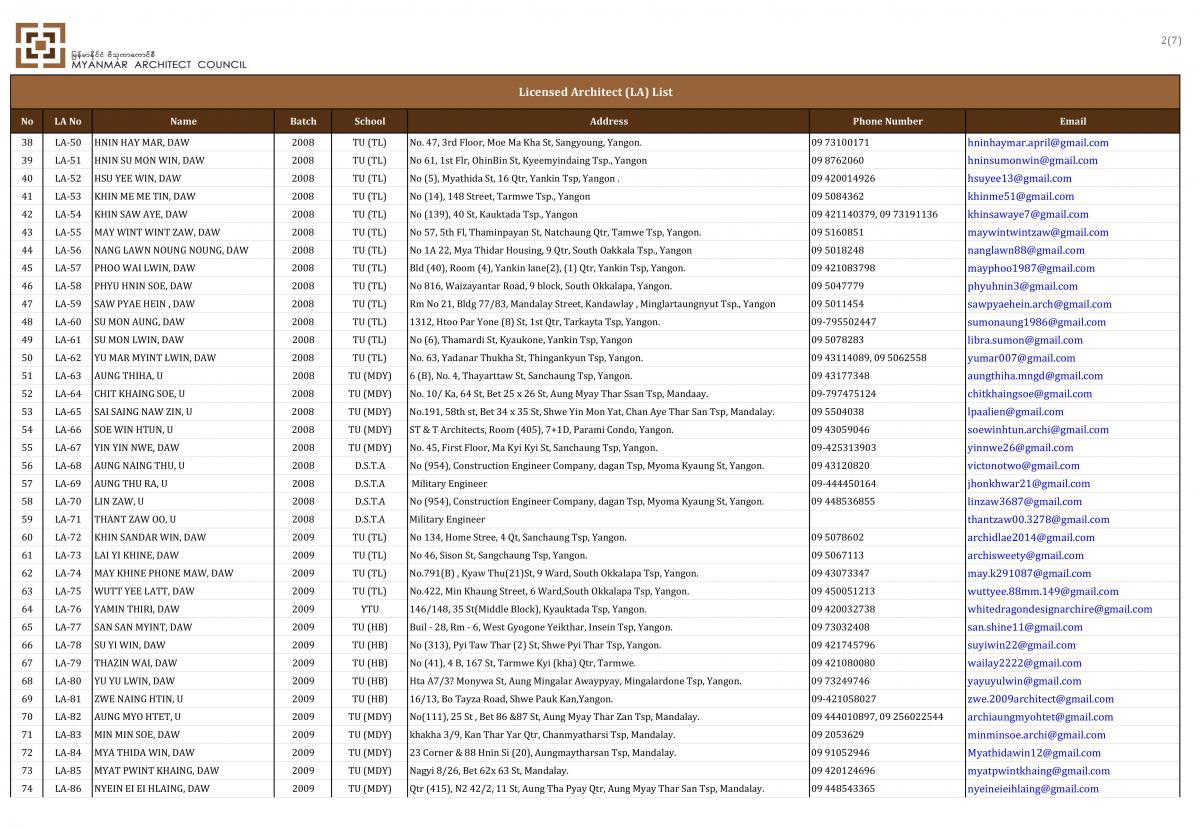Select name cell 'AUNG THIHA, U'

(184, 376)
